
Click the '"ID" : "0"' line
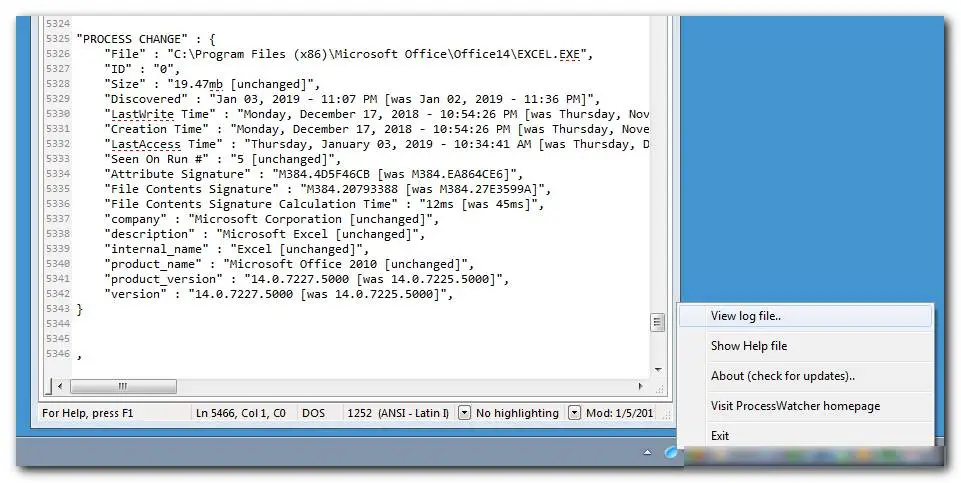pos(142,69)
